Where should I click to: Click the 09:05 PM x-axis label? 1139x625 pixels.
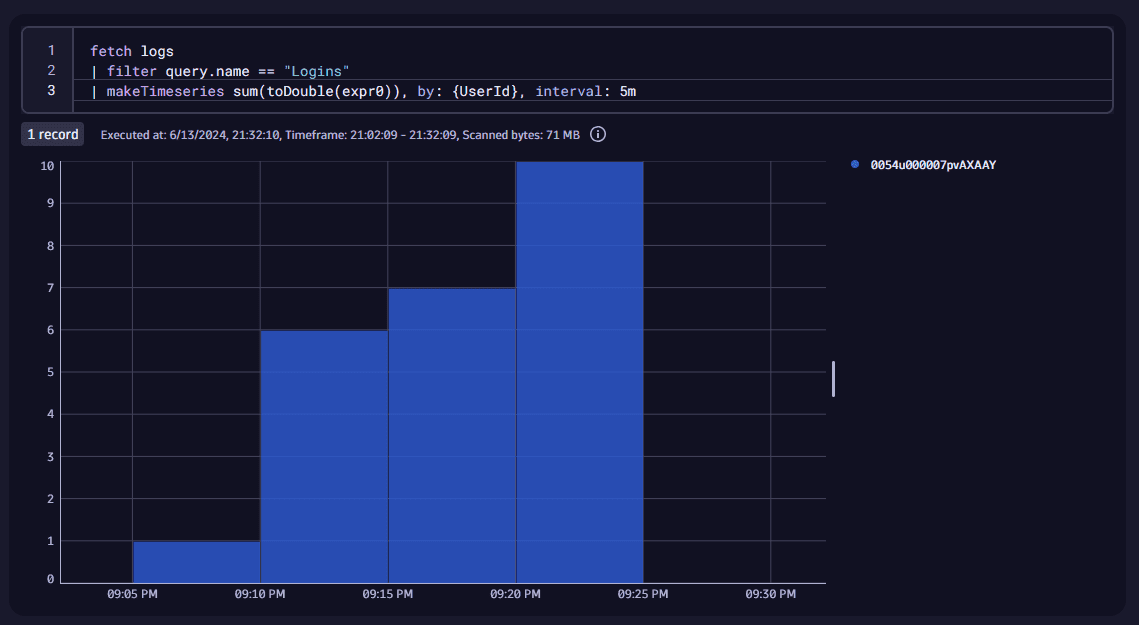click(x=132, y=594)
